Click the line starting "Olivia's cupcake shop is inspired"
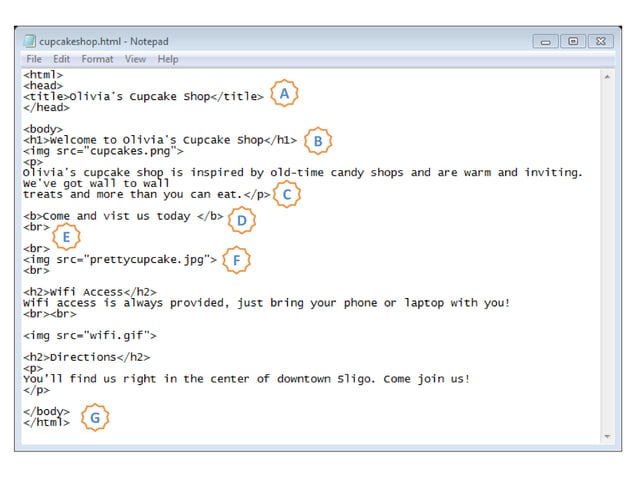The height and width of the screenshot is (478, 638). point(303,172)
